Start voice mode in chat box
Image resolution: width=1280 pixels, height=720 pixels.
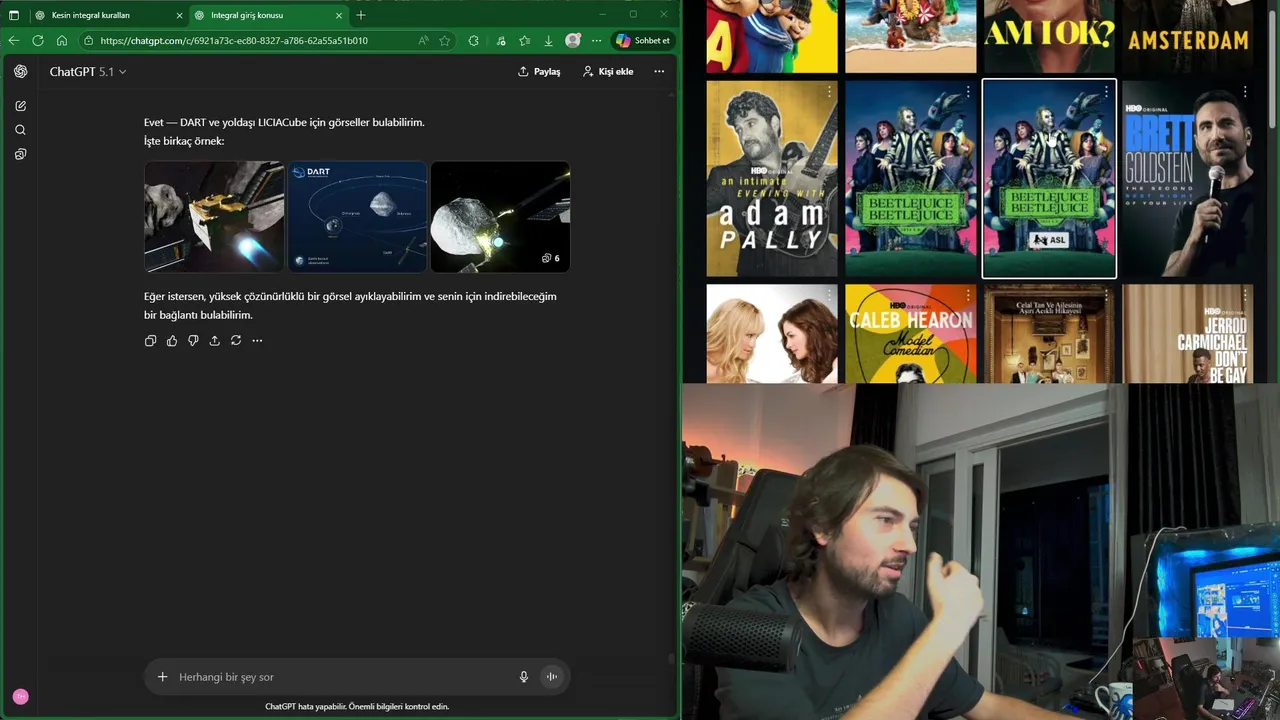(x=551, y=677)
